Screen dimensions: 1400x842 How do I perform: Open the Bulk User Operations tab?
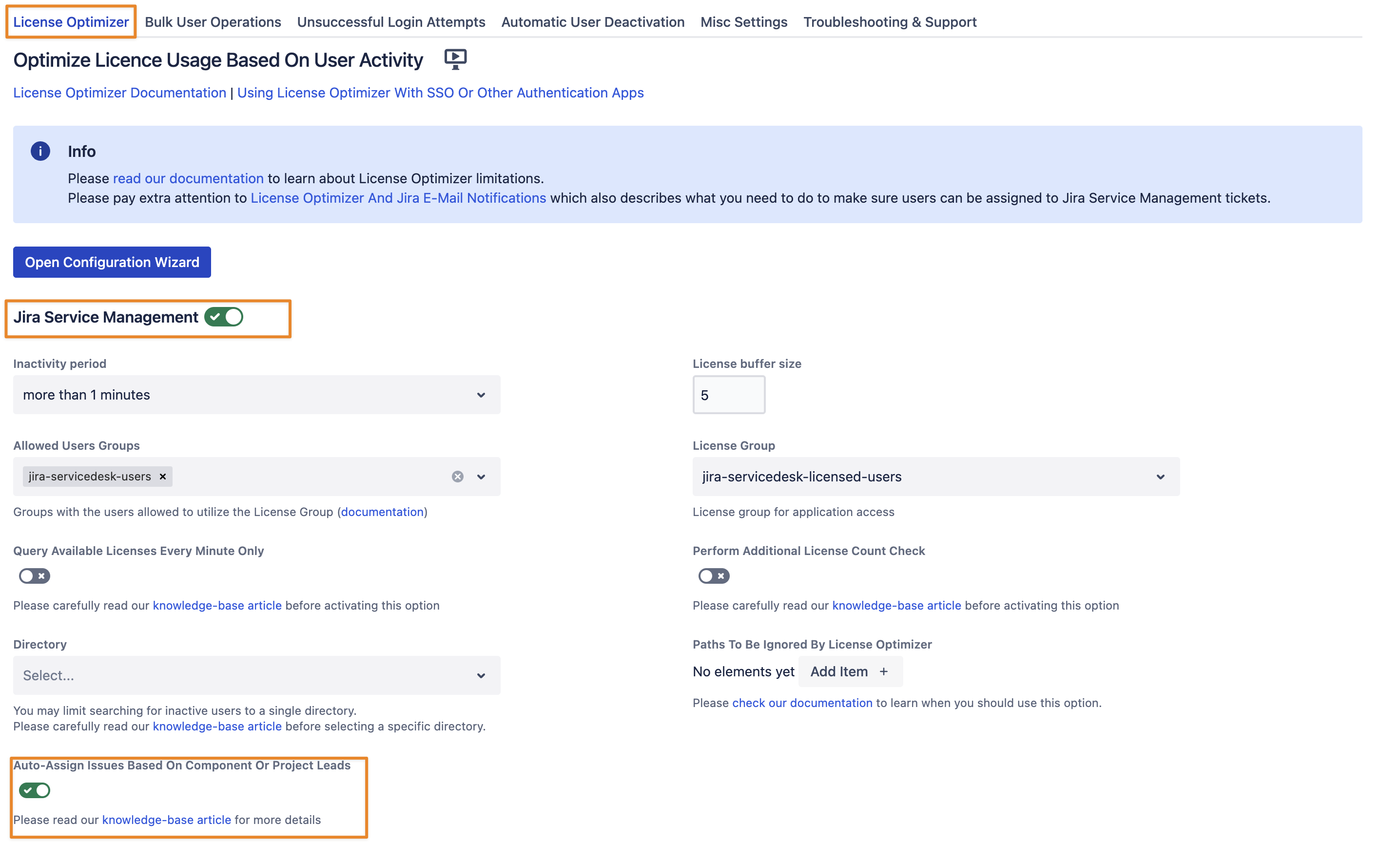pyautogui.click(x=213, y=21)
